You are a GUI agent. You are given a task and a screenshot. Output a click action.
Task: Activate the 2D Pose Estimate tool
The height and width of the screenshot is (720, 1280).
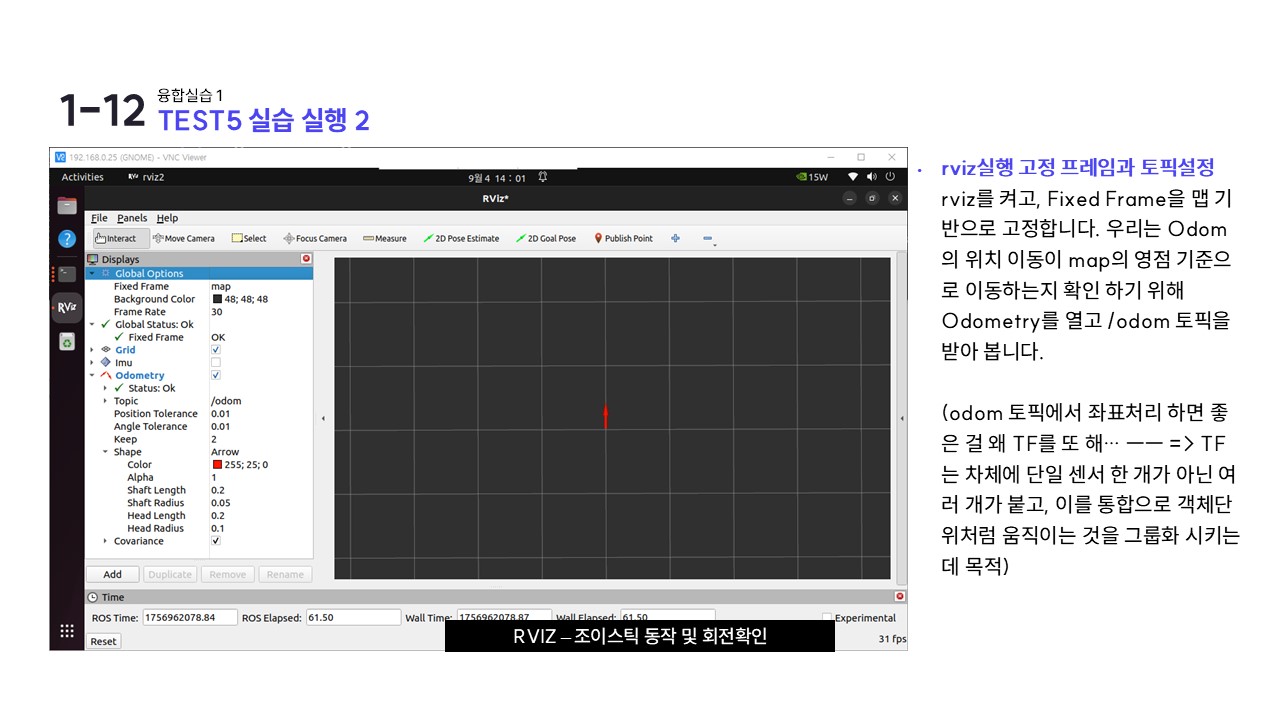click(x=461, y=238)
